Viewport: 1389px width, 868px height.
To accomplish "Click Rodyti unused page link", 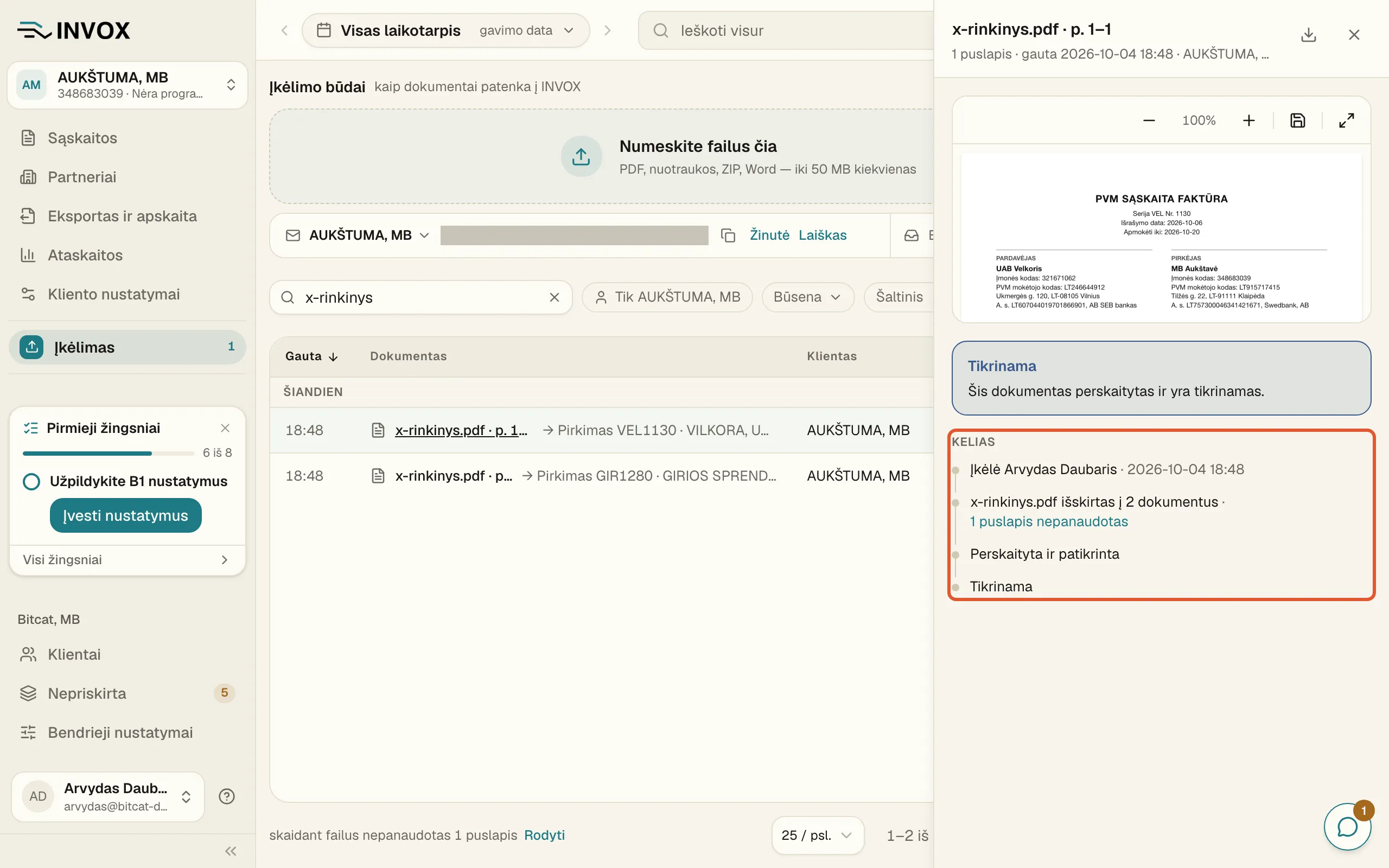I will click(544, 835).
